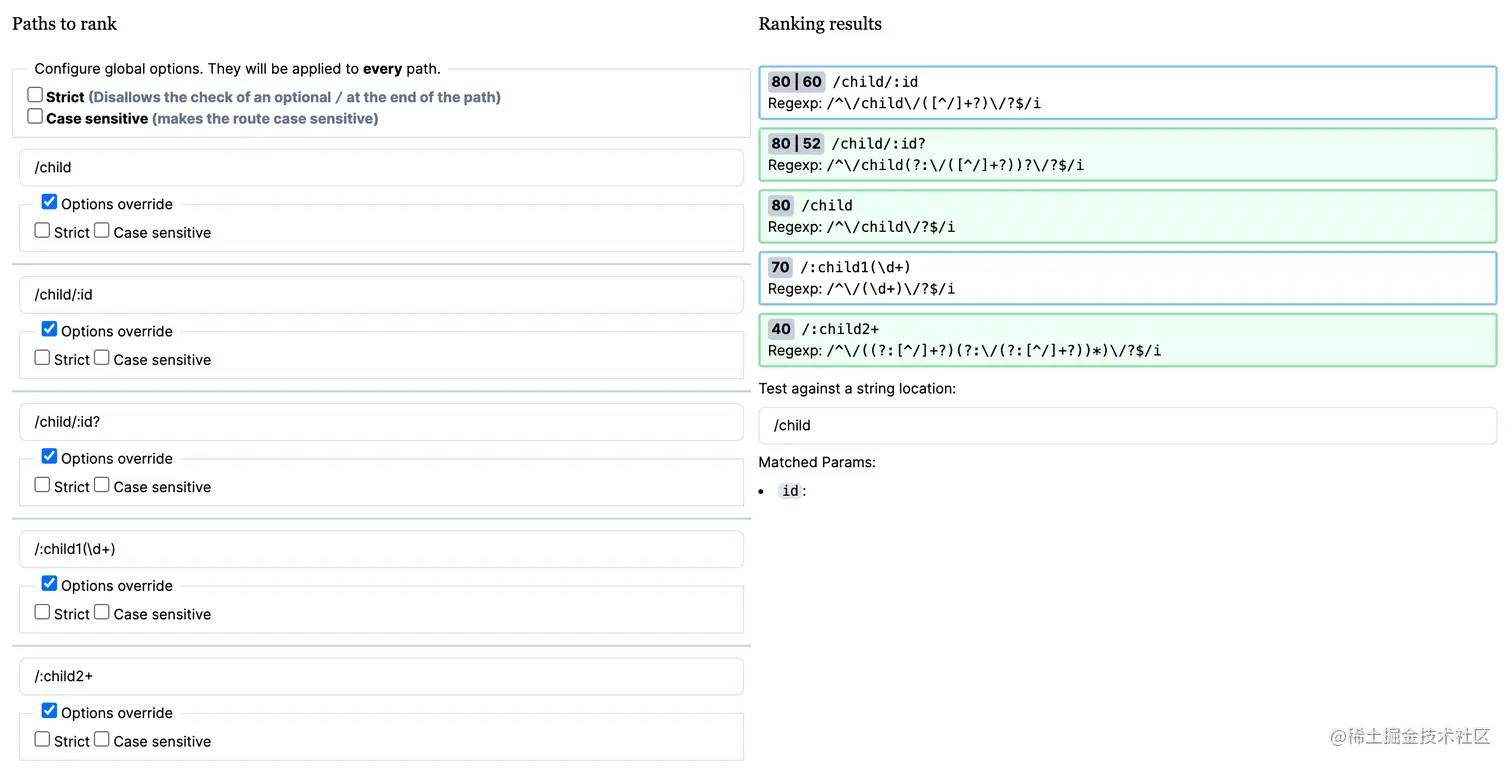Focus the test string location input
Screen dimensions: 1512x768
[1127, 425]
